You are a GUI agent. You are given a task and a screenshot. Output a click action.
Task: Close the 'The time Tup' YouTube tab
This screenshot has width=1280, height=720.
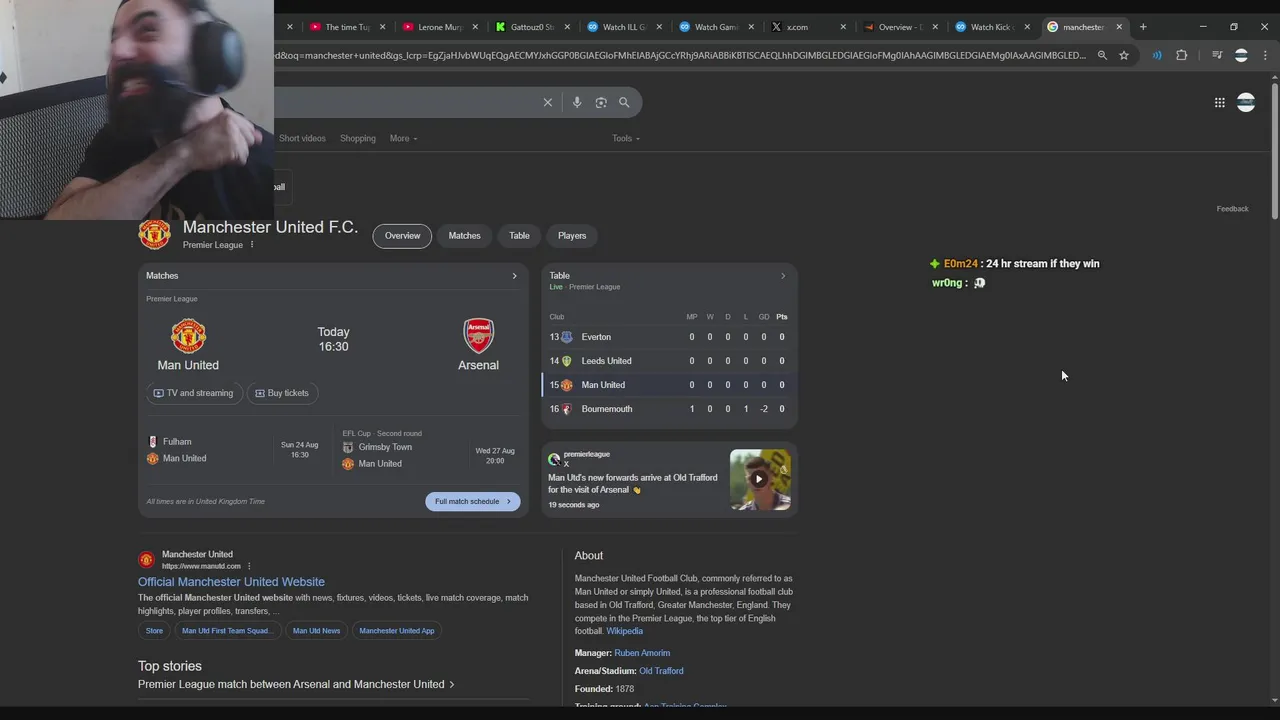383,27
